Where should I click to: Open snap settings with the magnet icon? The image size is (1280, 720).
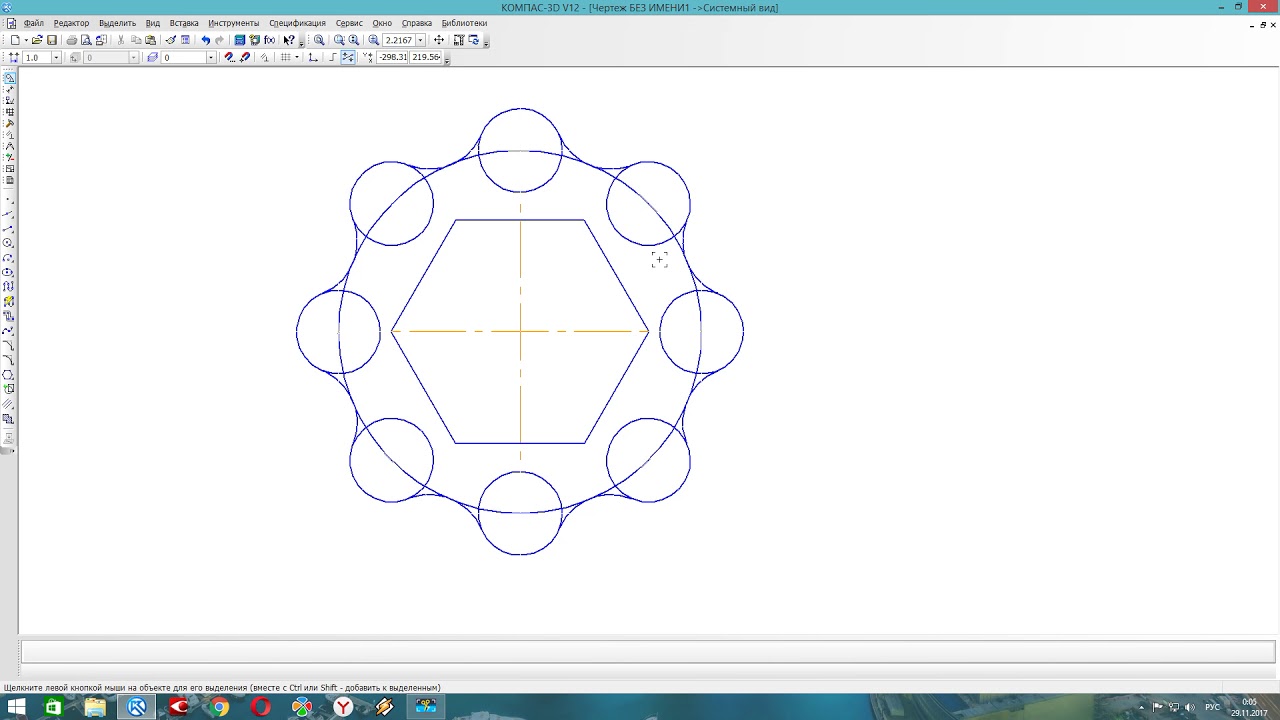click(x=229, y=57)
